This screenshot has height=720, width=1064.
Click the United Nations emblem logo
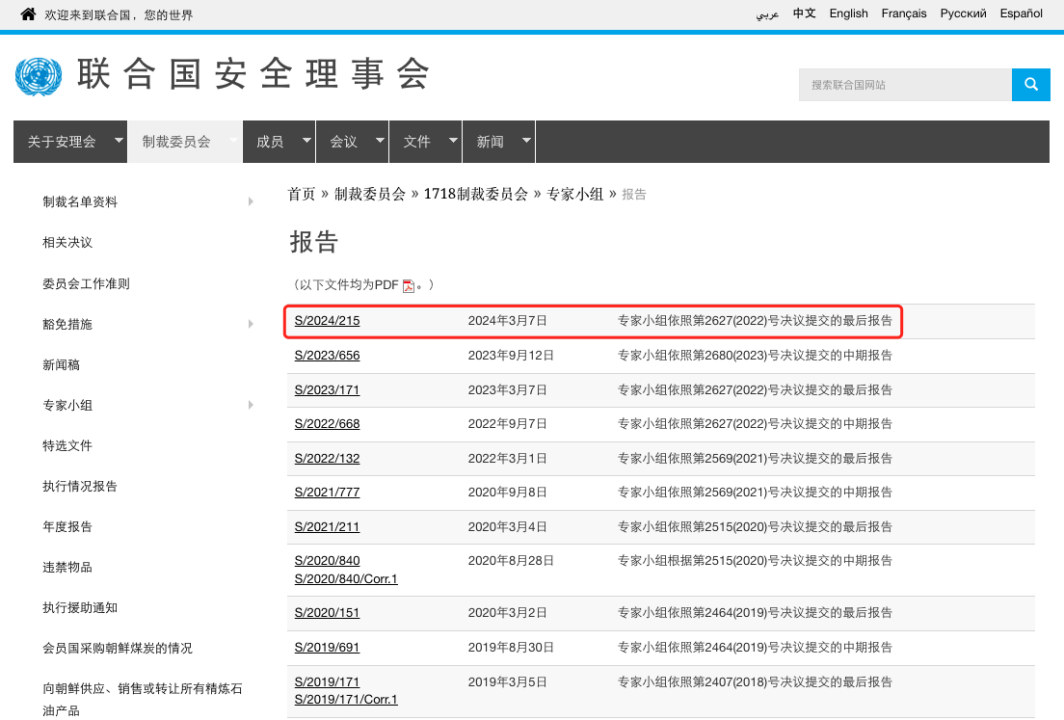[38, 77]
